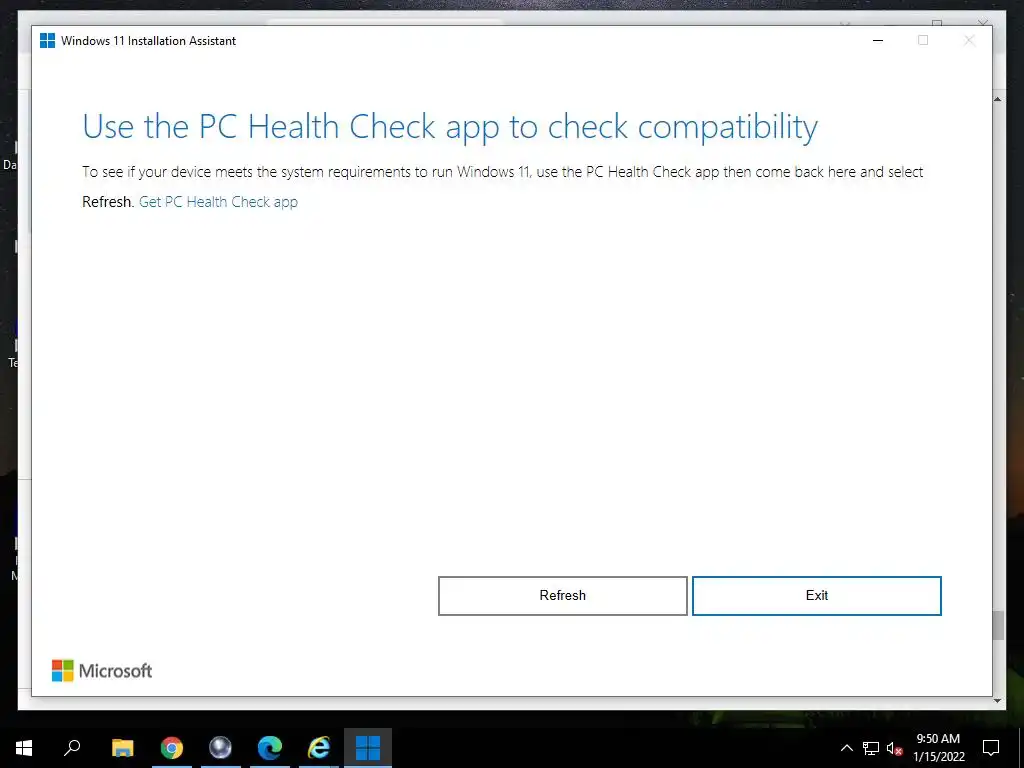Image resolution: width=1024 pixels, height=768 pixels.
Task: Launch Microsoft Edge from the taskbar
Action: pos(270,748)
